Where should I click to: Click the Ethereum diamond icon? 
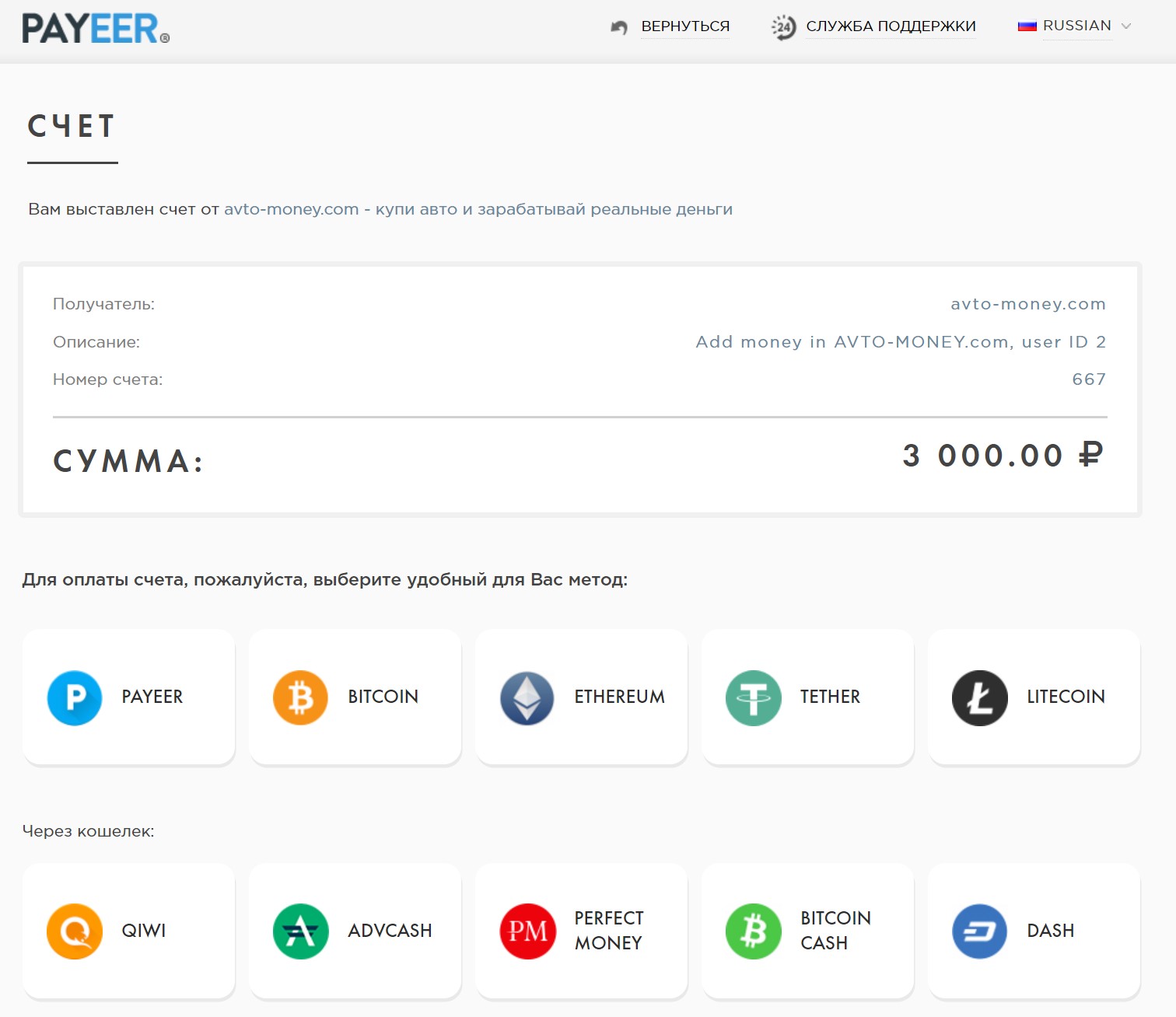(x=527, y=697)
